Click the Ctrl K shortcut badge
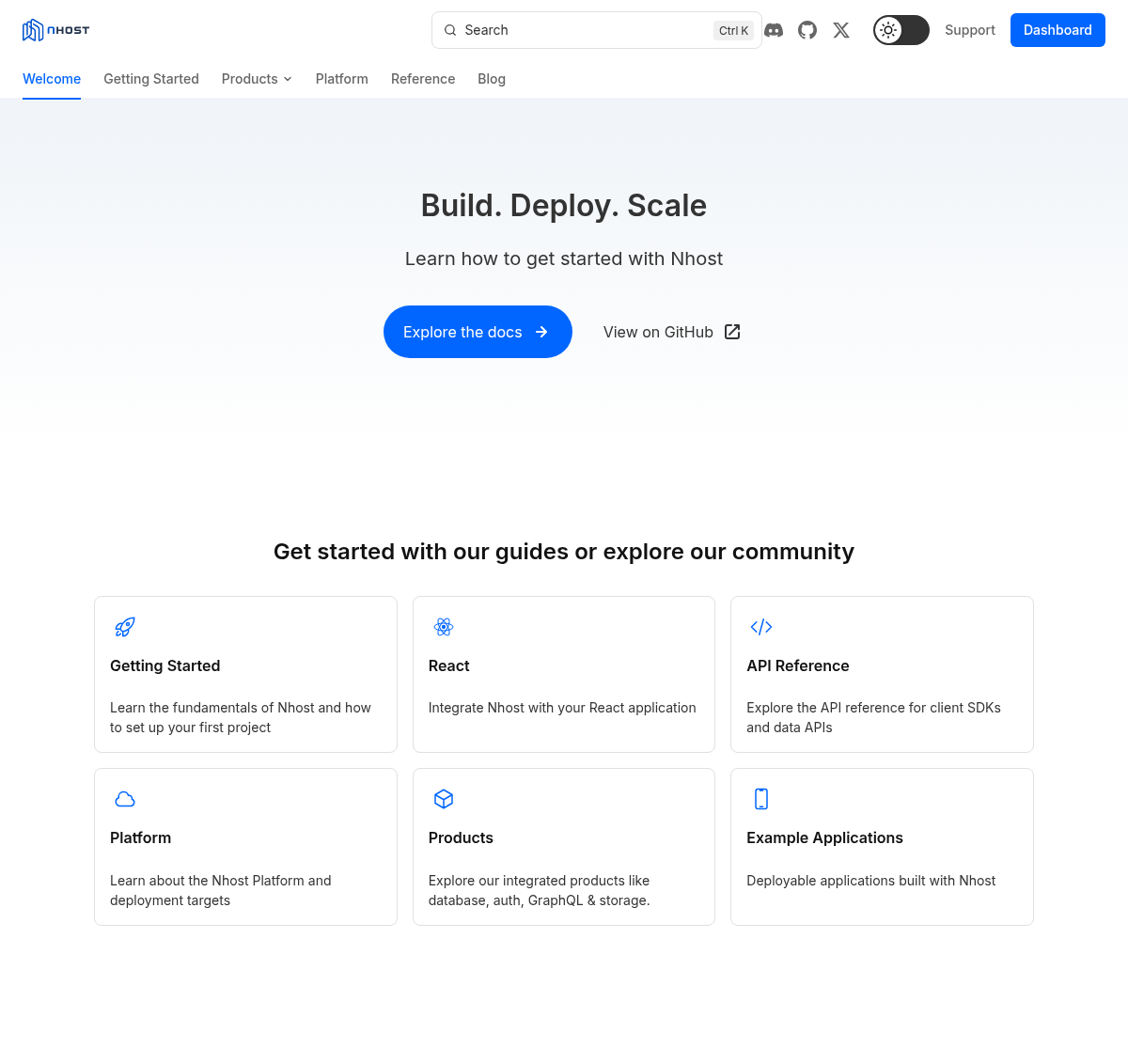 [x=733, y=30]
